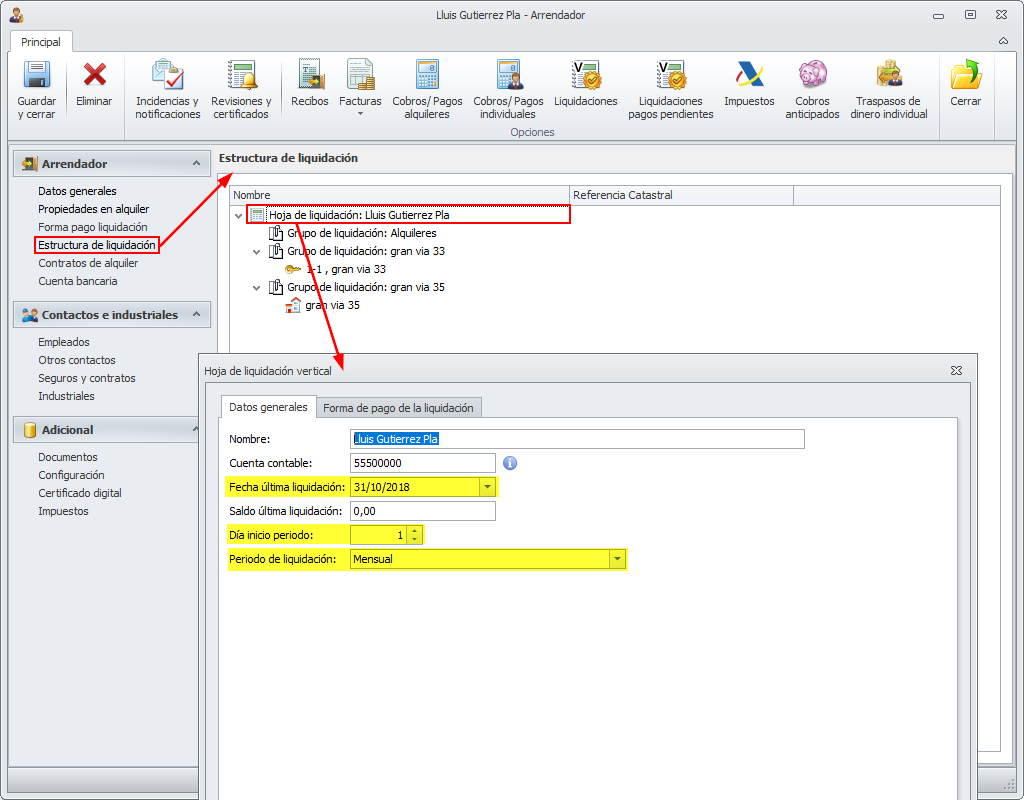Viewport: 1024px width, 800px height.
Task: Open the Facturas dropdown arrow
Action: (360, 114)
